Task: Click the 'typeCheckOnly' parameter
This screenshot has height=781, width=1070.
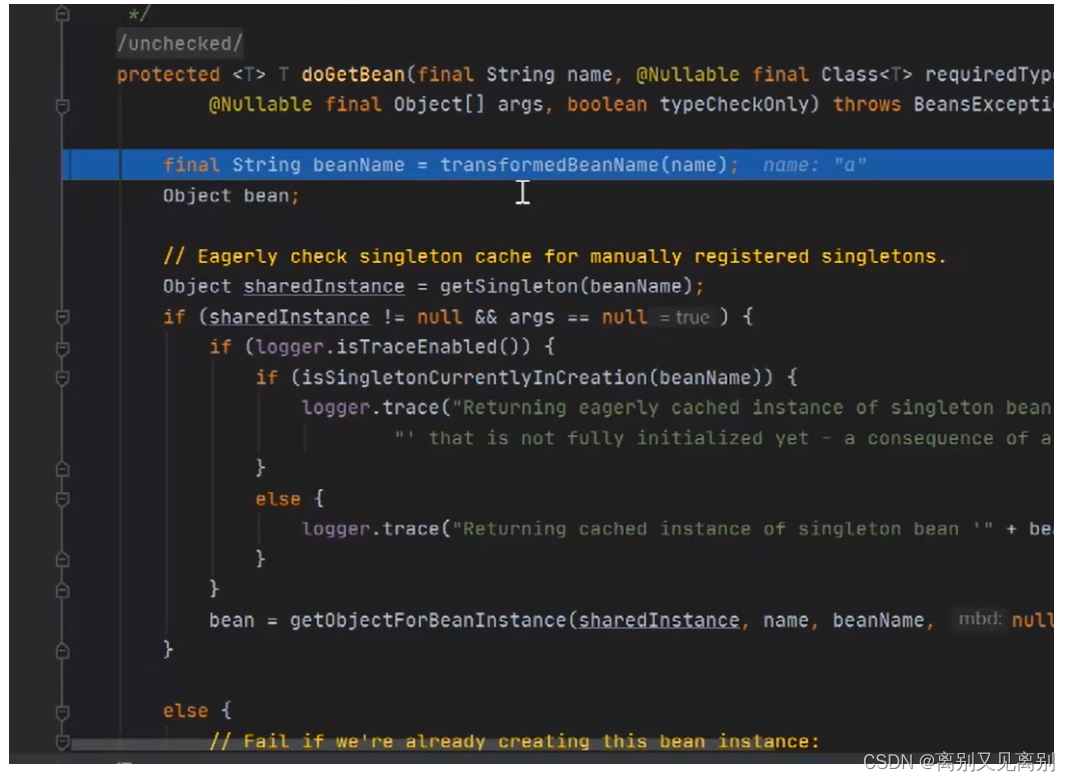Action: pos(734,104)
